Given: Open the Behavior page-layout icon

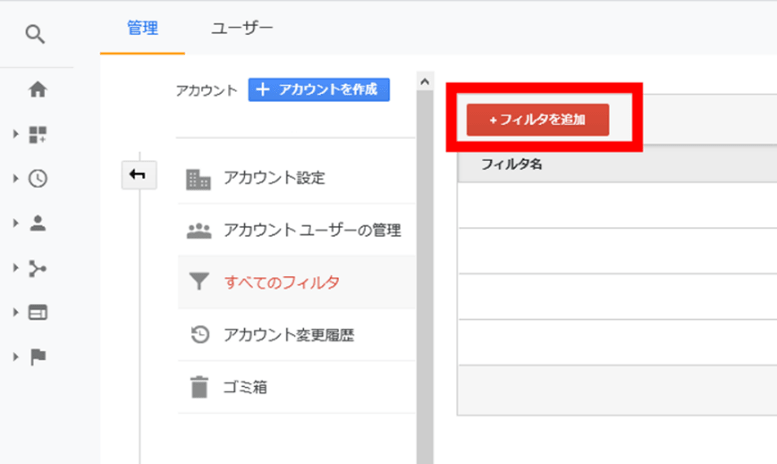Looking at the screenshot, I should click(38, 312).
